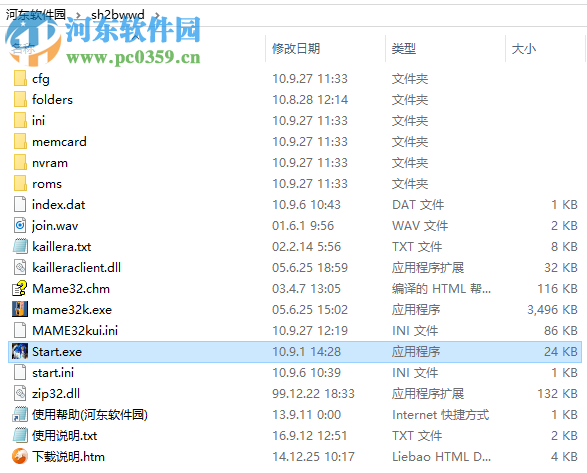
Task: Select the MAME32kui.ini file icon
Action: pyautogui.click(x=20, y=330)
